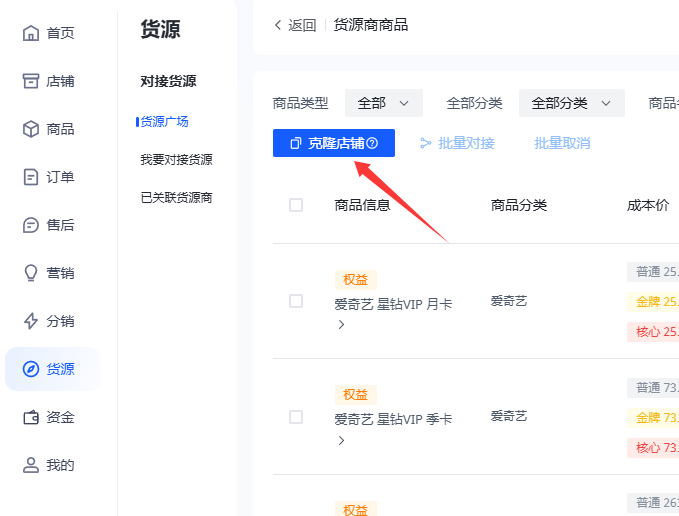Click the 金牌 25 price tag
The height and width of the screenshot is (516, 679).
(x=653, y=302)
